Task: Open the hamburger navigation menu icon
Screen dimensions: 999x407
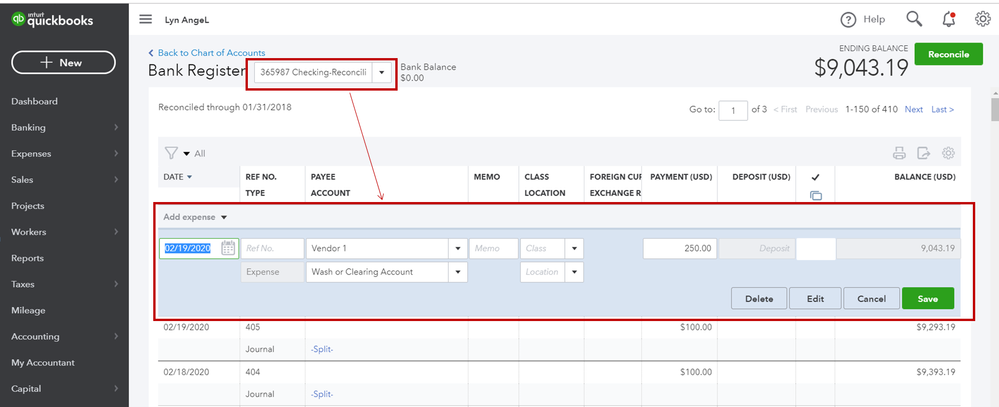Action: 145,20
